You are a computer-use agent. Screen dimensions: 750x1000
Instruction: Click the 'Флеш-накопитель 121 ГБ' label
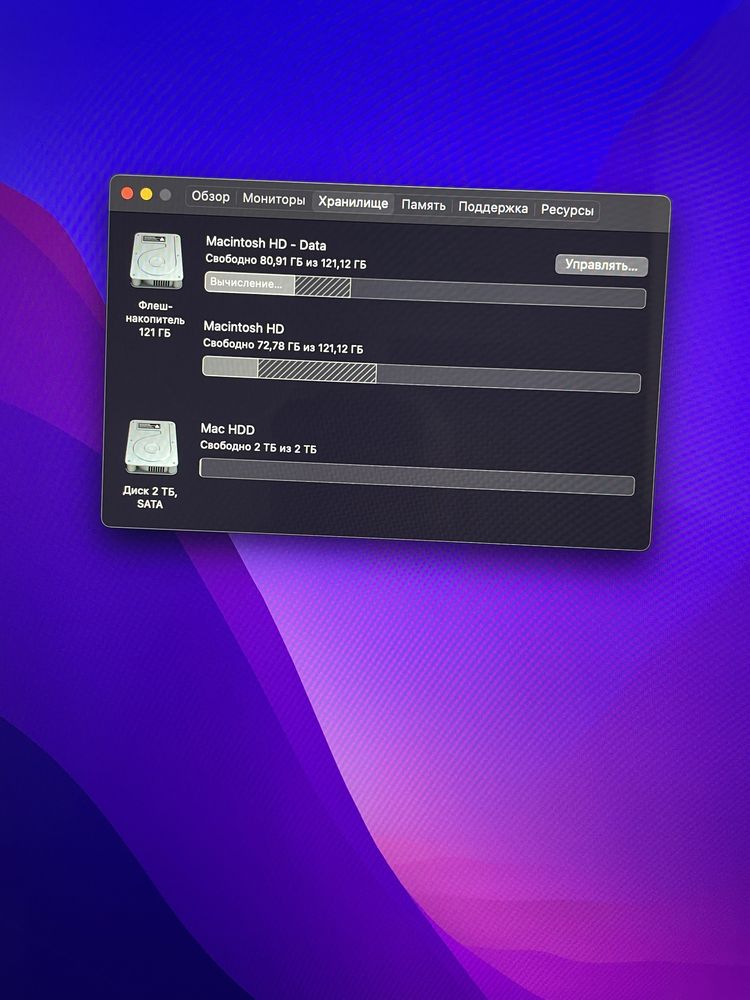pos(155,319)
